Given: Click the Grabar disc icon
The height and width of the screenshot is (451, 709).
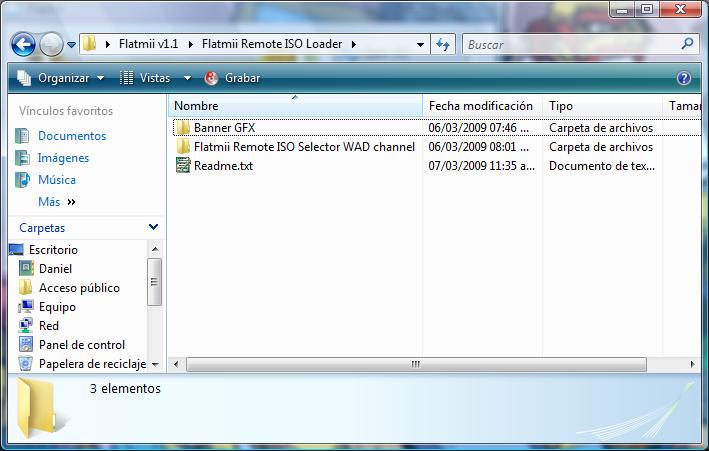Looking at the screenshot, I should (211, 78).
